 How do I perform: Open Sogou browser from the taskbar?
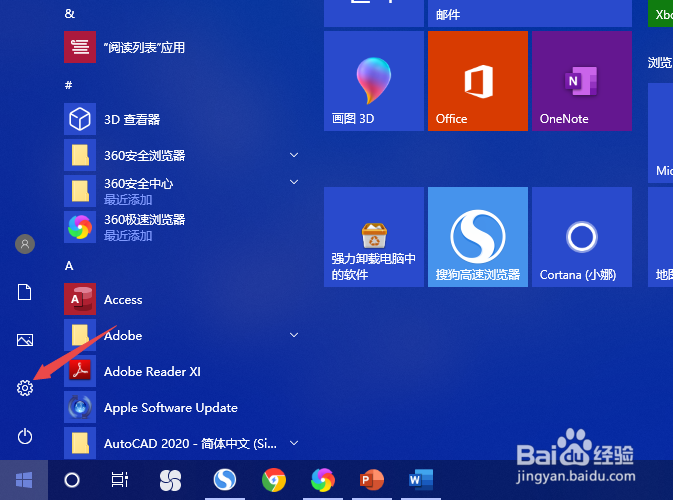coord(225,480)
